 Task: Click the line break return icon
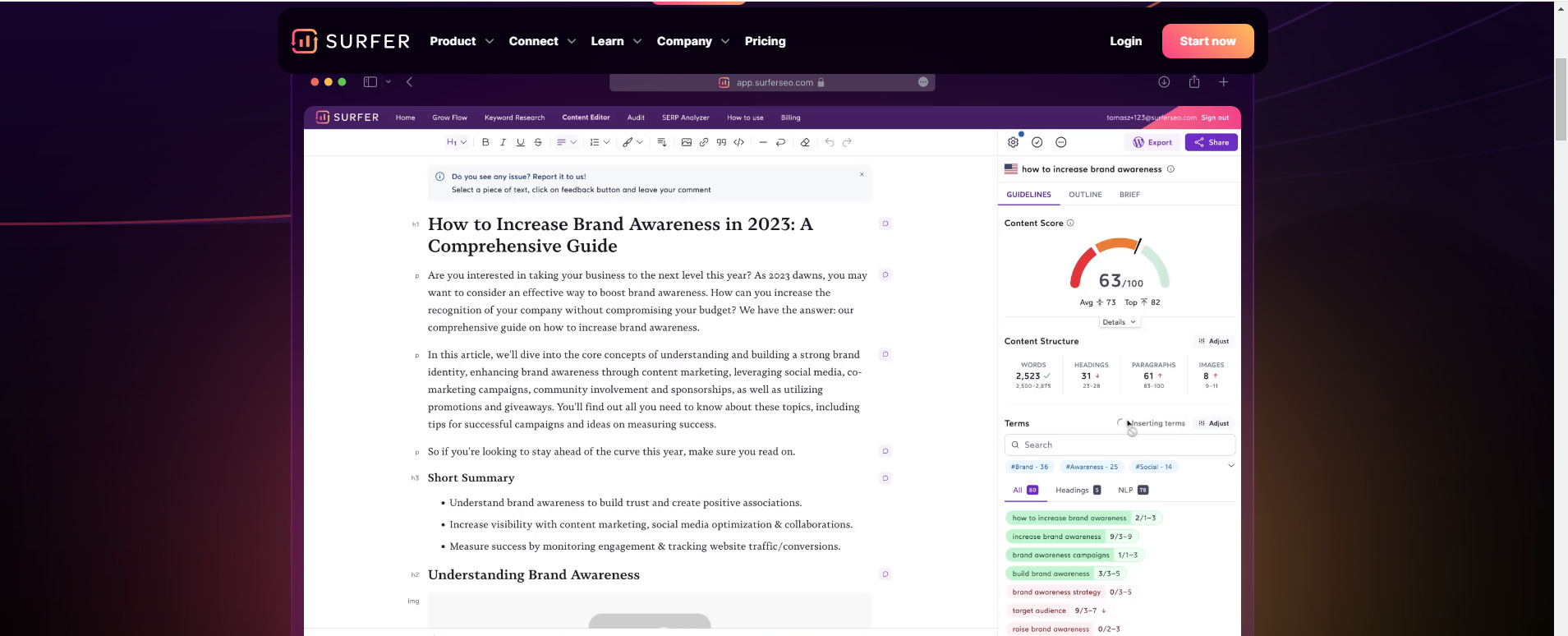pos(781,142)
